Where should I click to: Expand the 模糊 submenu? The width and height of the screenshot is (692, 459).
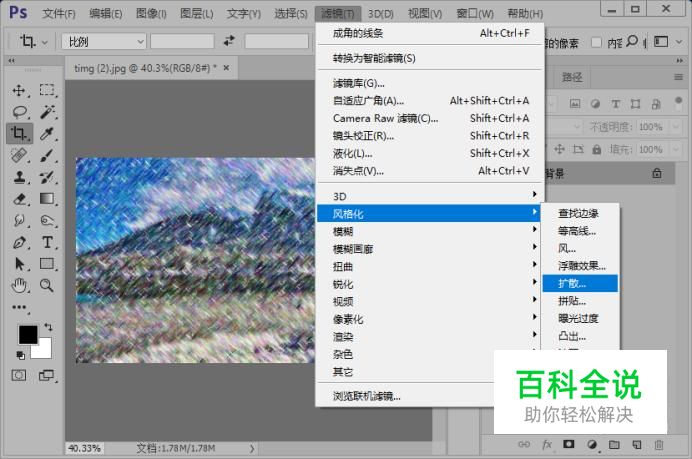coord(430,231)
